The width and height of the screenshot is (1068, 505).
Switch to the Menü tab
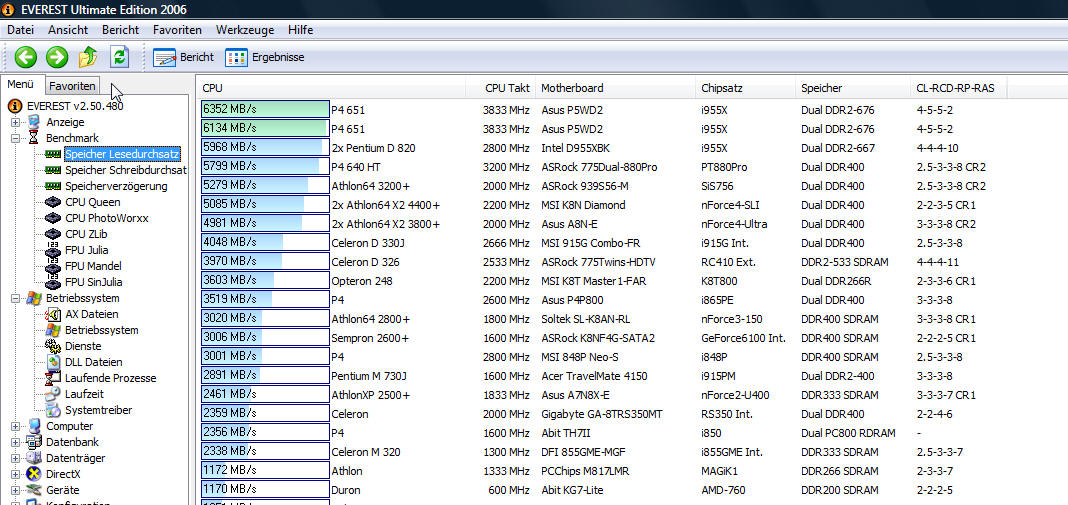(x=21, y=85)
